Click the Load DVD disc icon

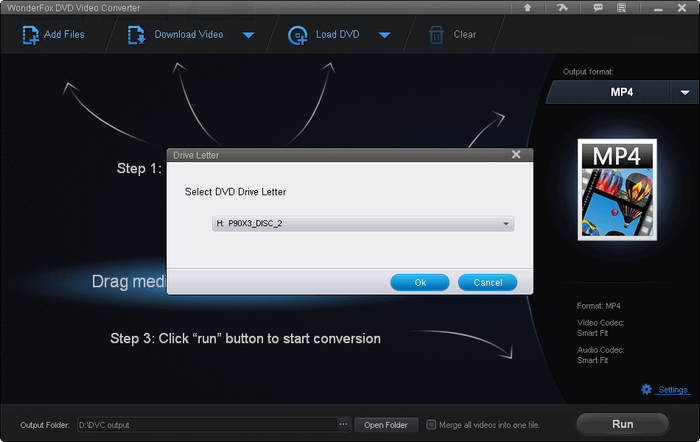298,35
